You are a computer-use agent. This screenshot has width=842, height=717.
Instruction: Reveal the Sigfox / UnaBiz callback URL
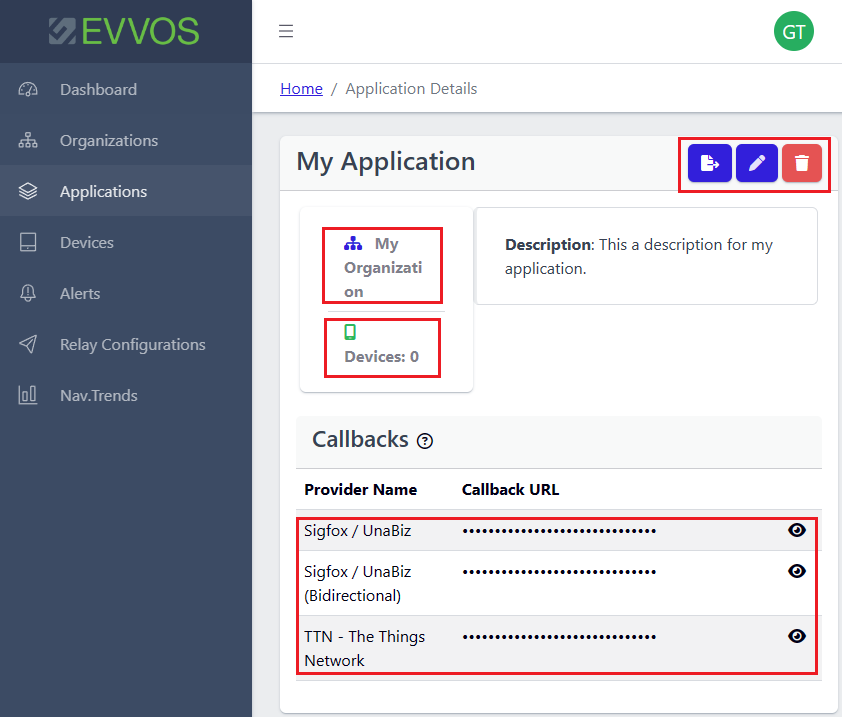click(x=796, y=530)
